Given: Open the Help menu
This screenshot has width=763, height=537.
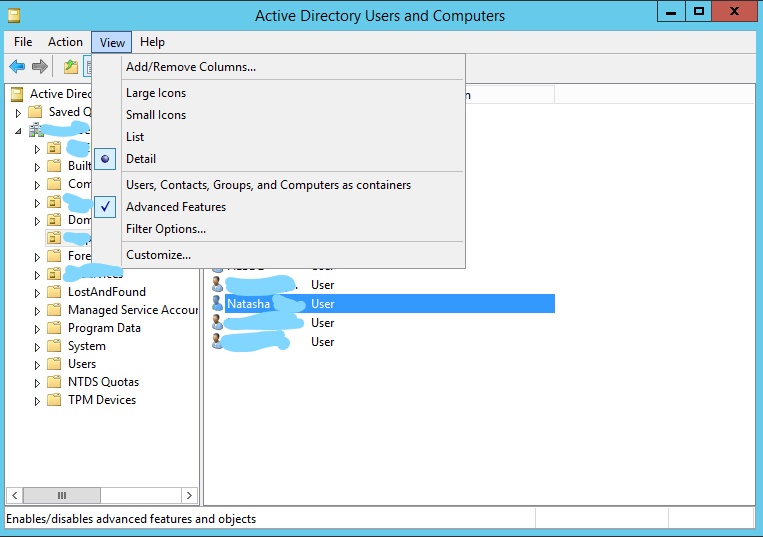Looking at the screenshot, I should [x=152, y=42].
